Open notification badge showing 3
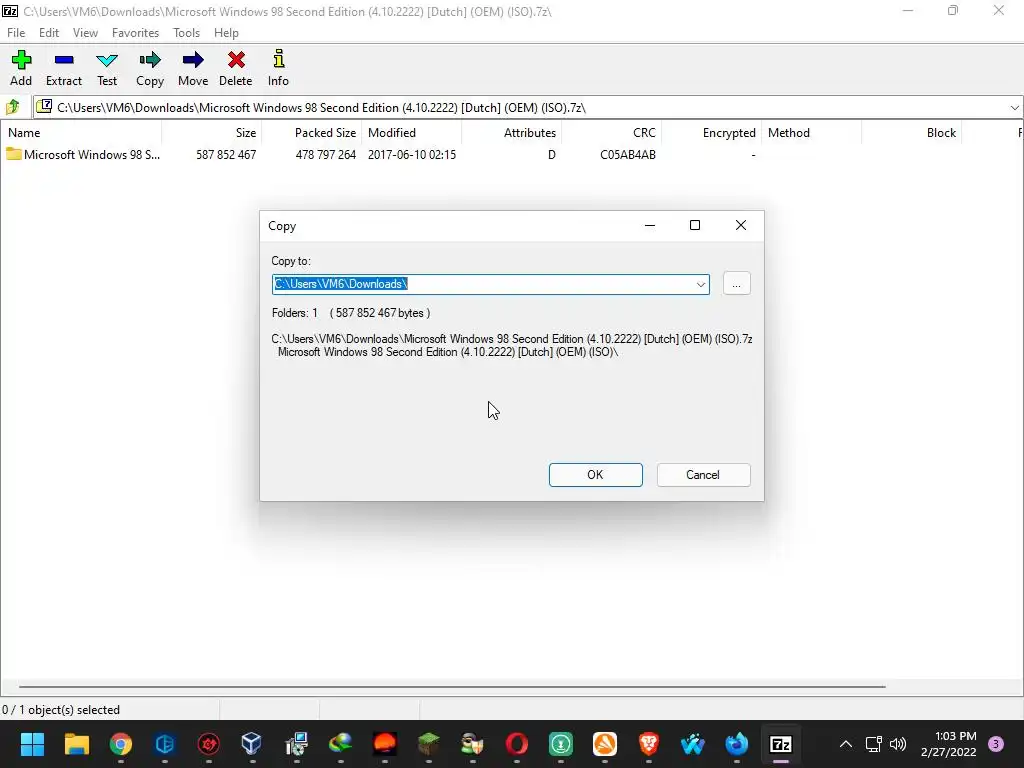1024x768 pixels. 996,744
